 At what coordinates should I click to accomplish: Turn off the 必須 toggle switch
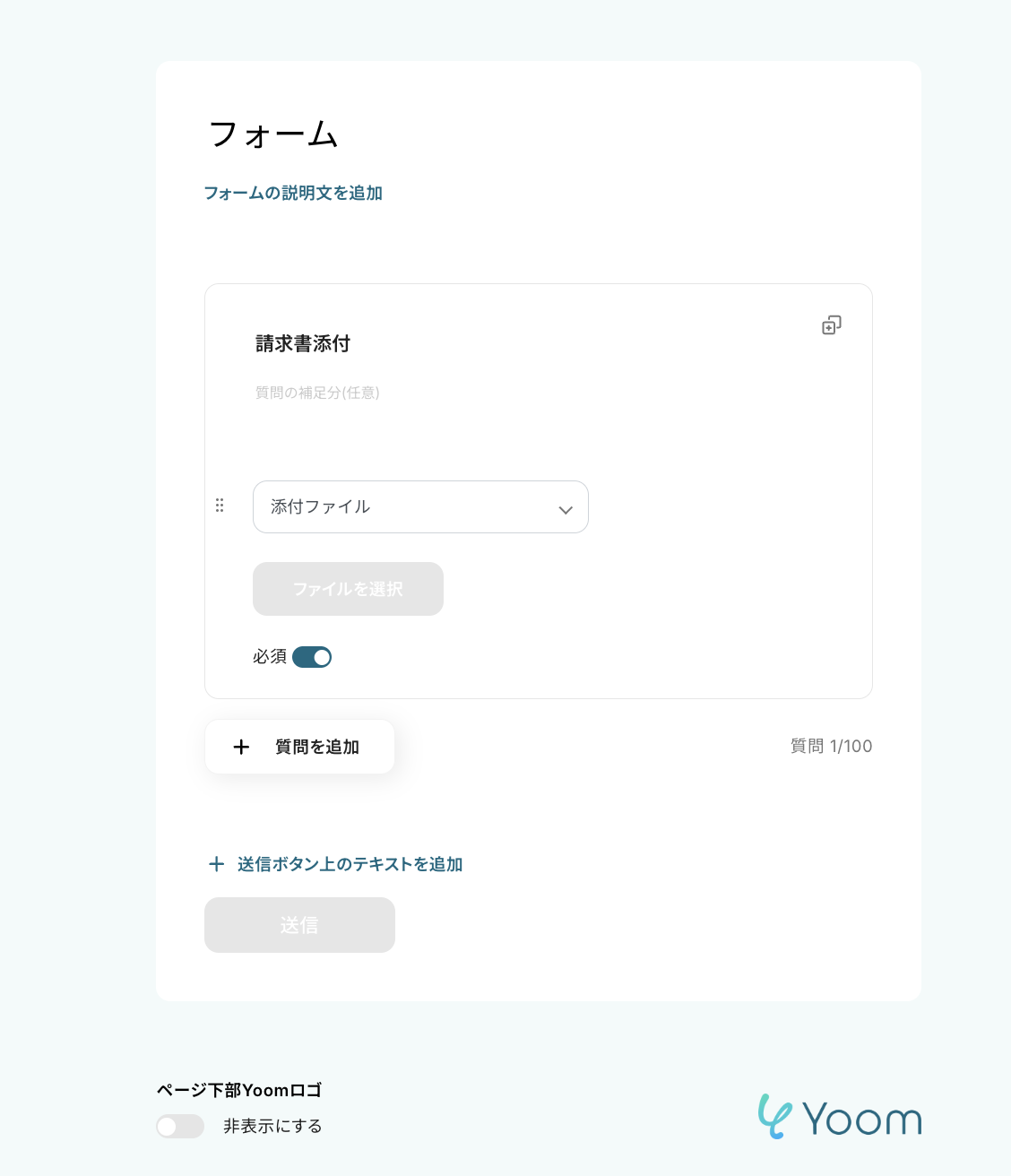(312, 657)
